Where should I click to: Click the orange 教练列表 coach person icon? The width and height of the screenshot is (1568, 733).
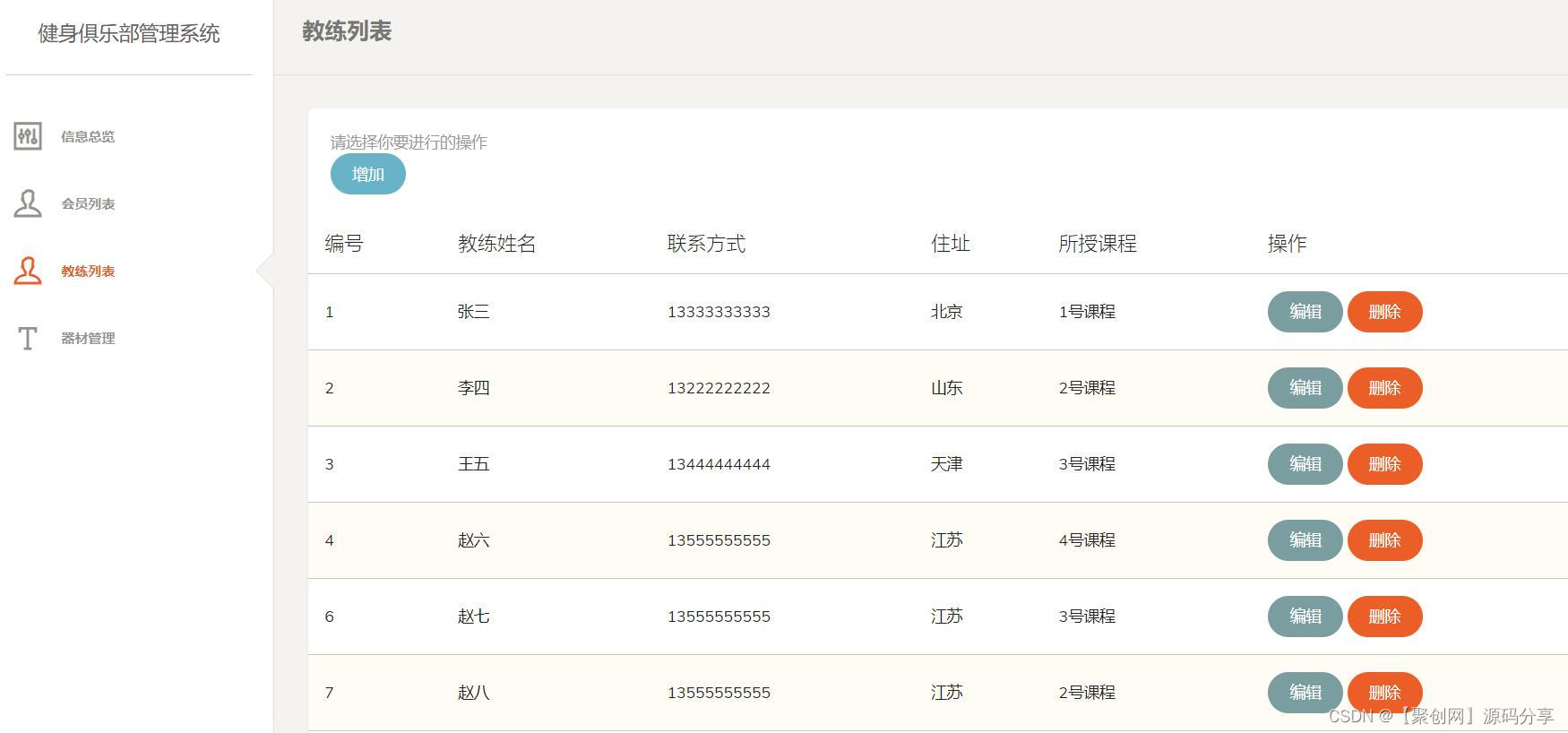[x=28, y=271]
